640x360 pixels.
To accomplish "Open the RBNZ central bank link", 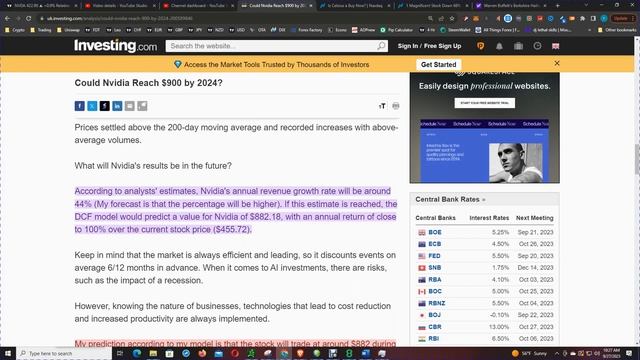I will coord(437,303).
